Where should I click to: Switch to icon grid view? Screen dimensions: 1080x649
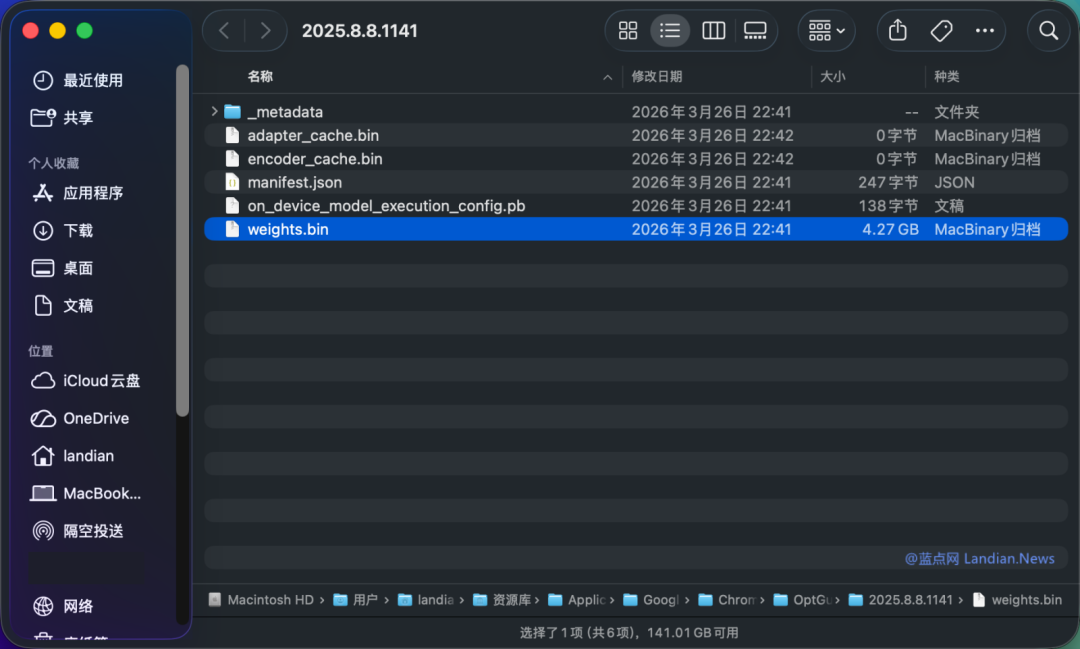coord(628,30)
